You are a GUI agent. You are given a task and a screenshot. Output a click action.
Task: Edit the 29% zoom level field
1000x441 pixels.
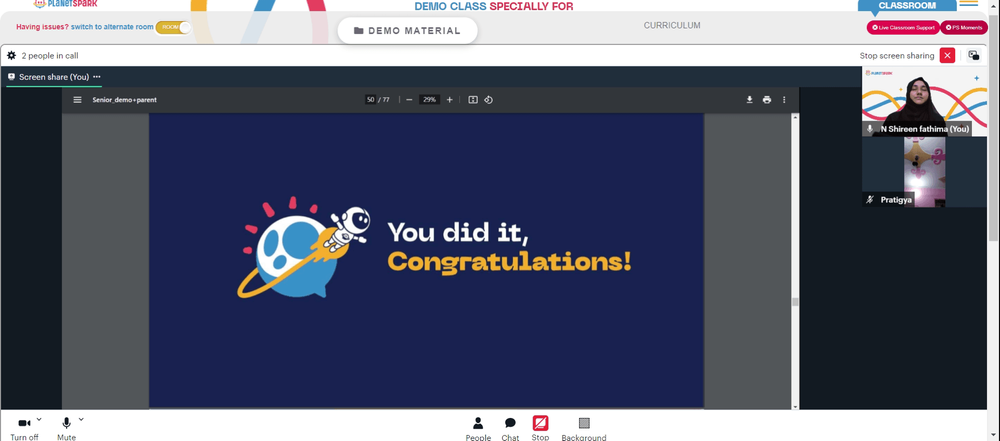pos(429,100)
